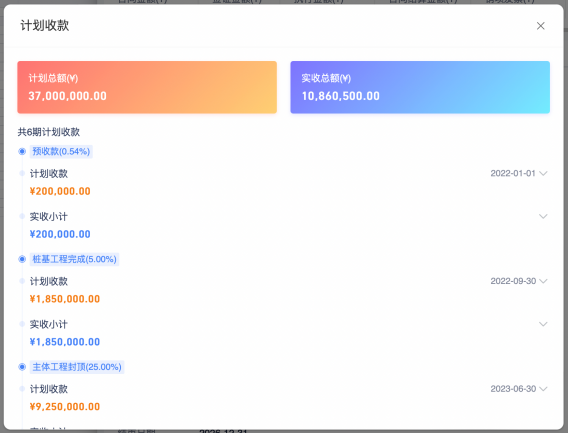Click the 2022-09-30 date label
568x433 pixels.
[x=513, y=281]
